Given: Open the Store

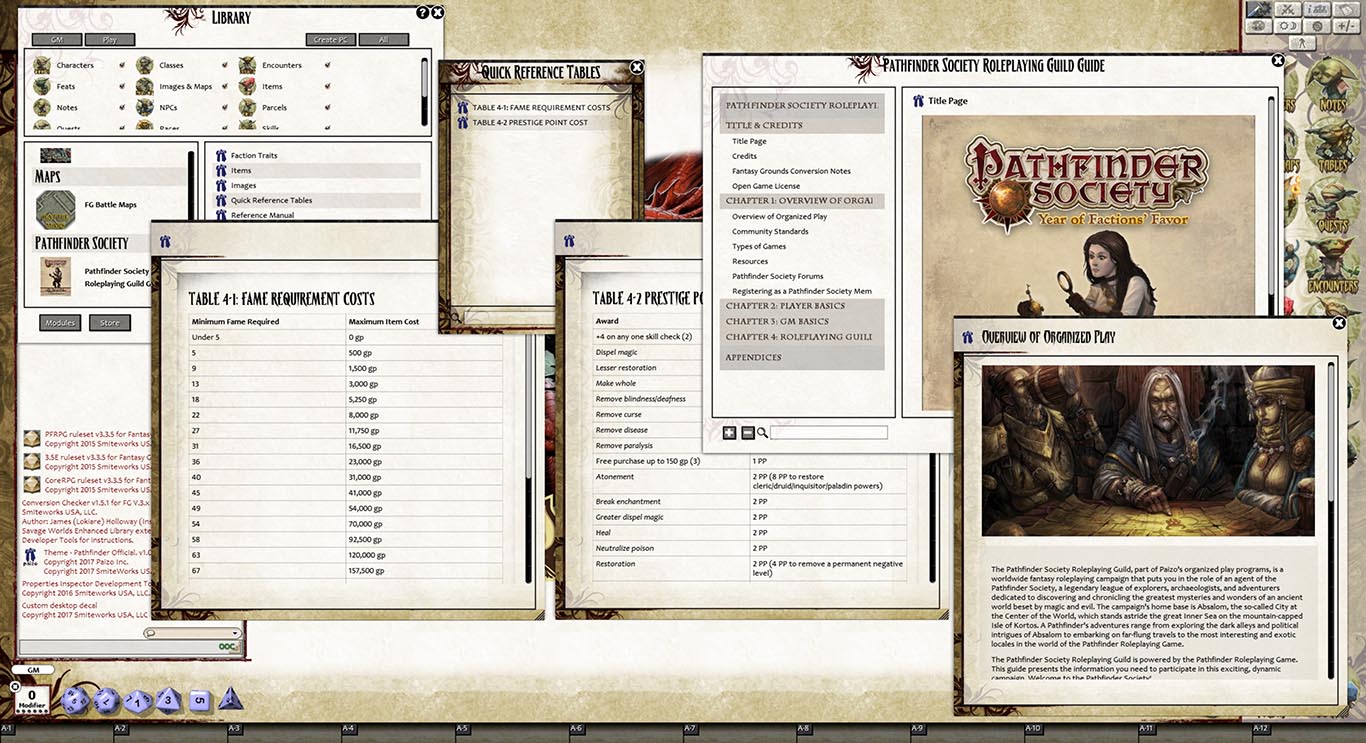Looking at the screenshot, I should (x=110, y=322).
